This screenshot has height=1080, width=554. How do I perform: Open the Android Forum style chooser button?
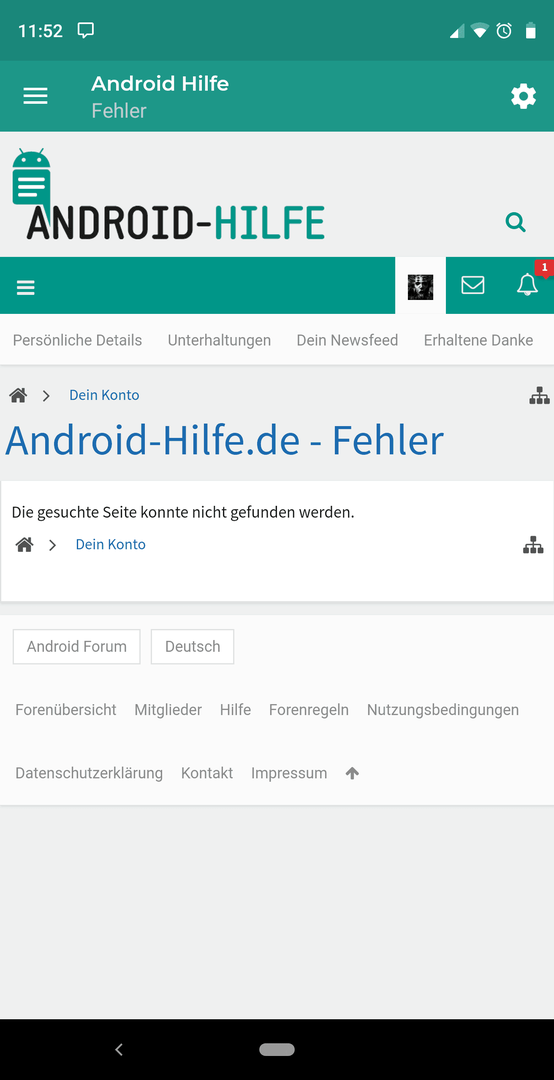pyautogui.click(x=76, y=647)
